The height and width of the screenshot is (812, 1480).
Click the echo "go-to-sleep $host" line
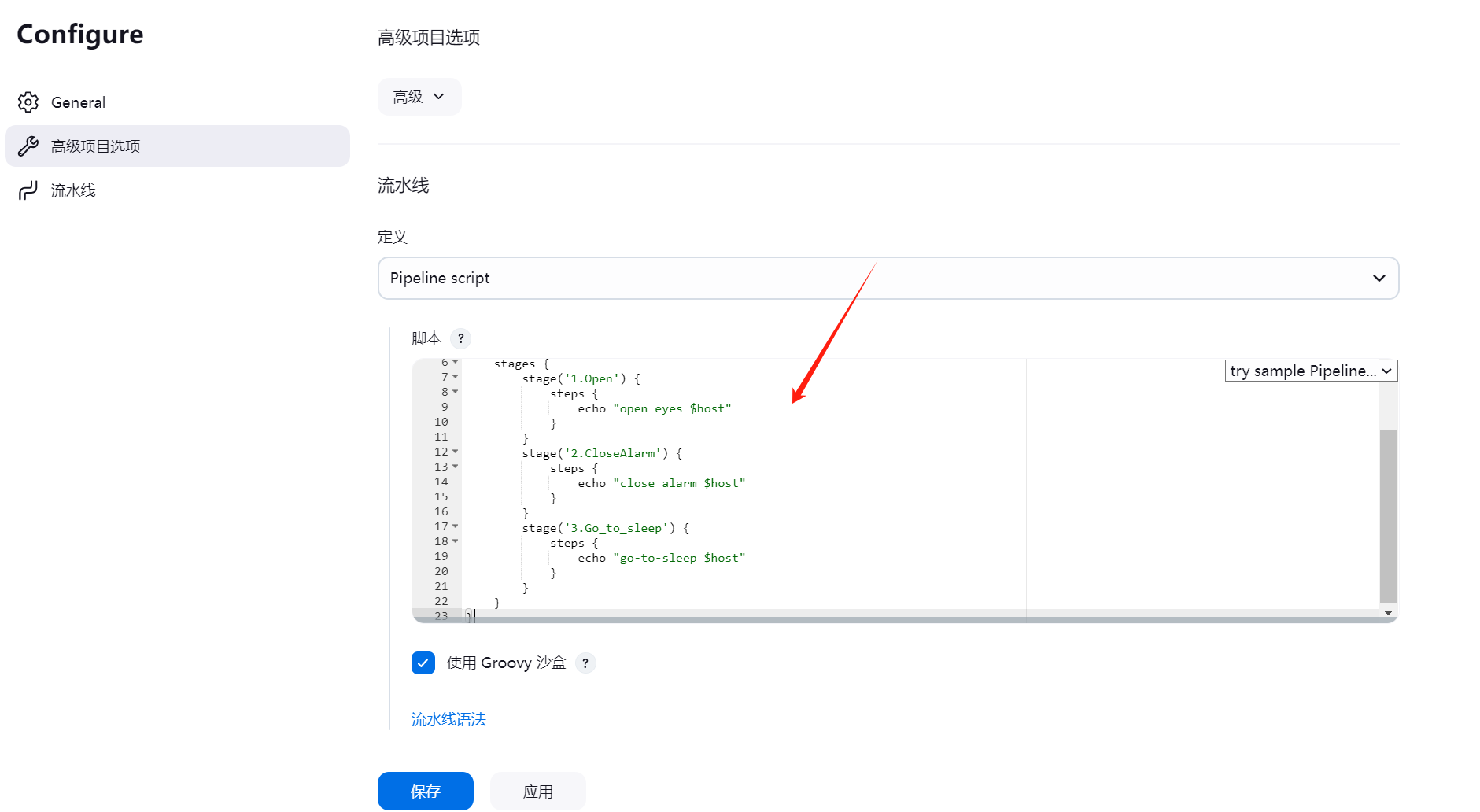pyautogui.click(x=662, y=558)
